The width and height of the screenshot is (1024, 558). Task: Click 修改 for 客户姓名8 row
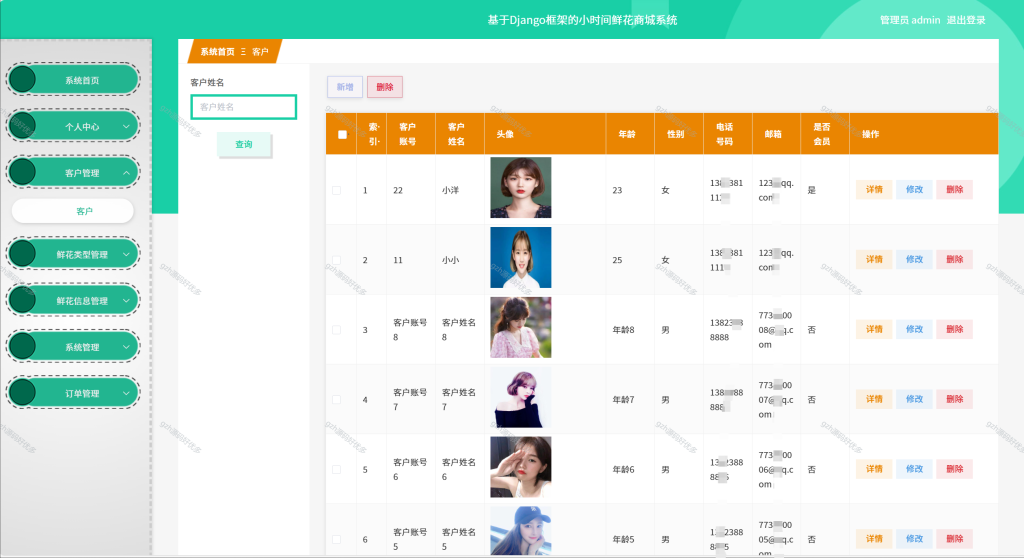pos(914,329)
